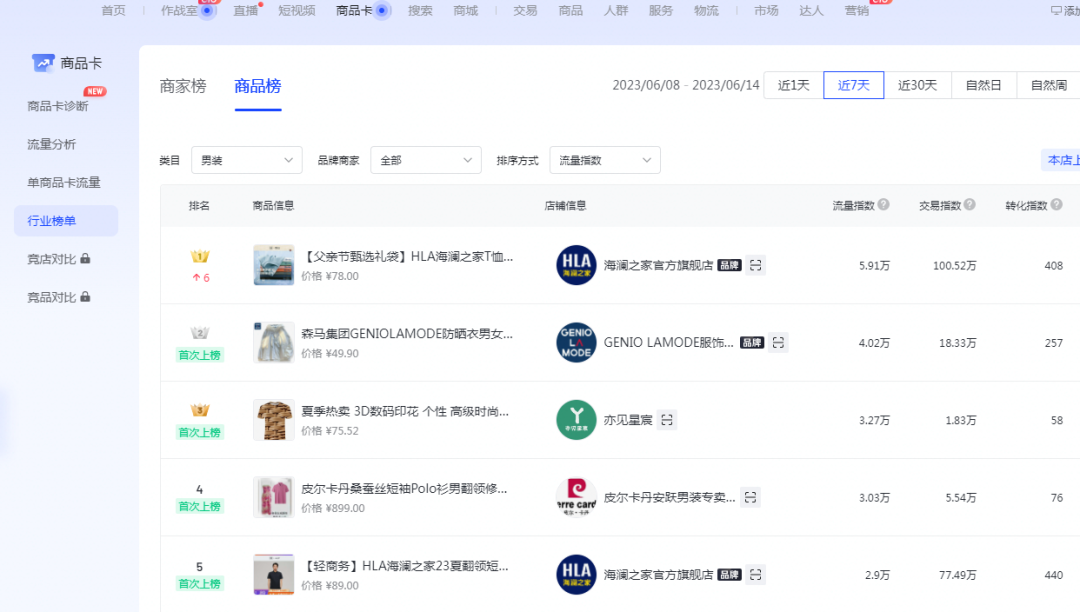Click the 流量指数 help question icon
Image resolution: width=1080 pixels, height=612 pixels.
[x=884, y=204]
